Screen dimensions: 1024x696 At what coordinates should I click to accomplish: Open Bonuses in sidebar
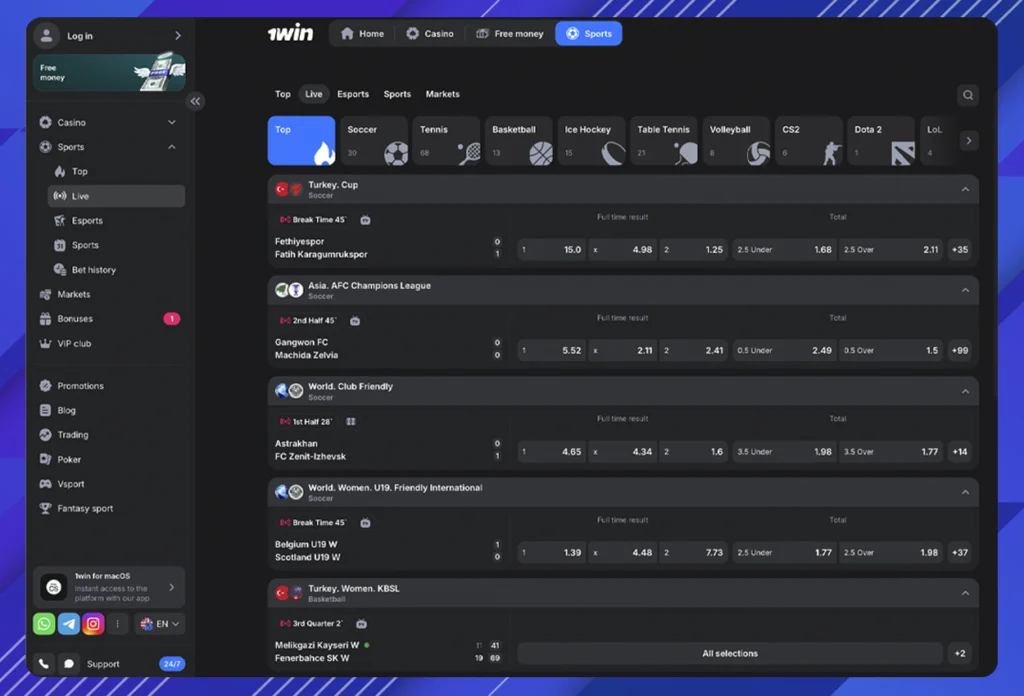point(109,319)
